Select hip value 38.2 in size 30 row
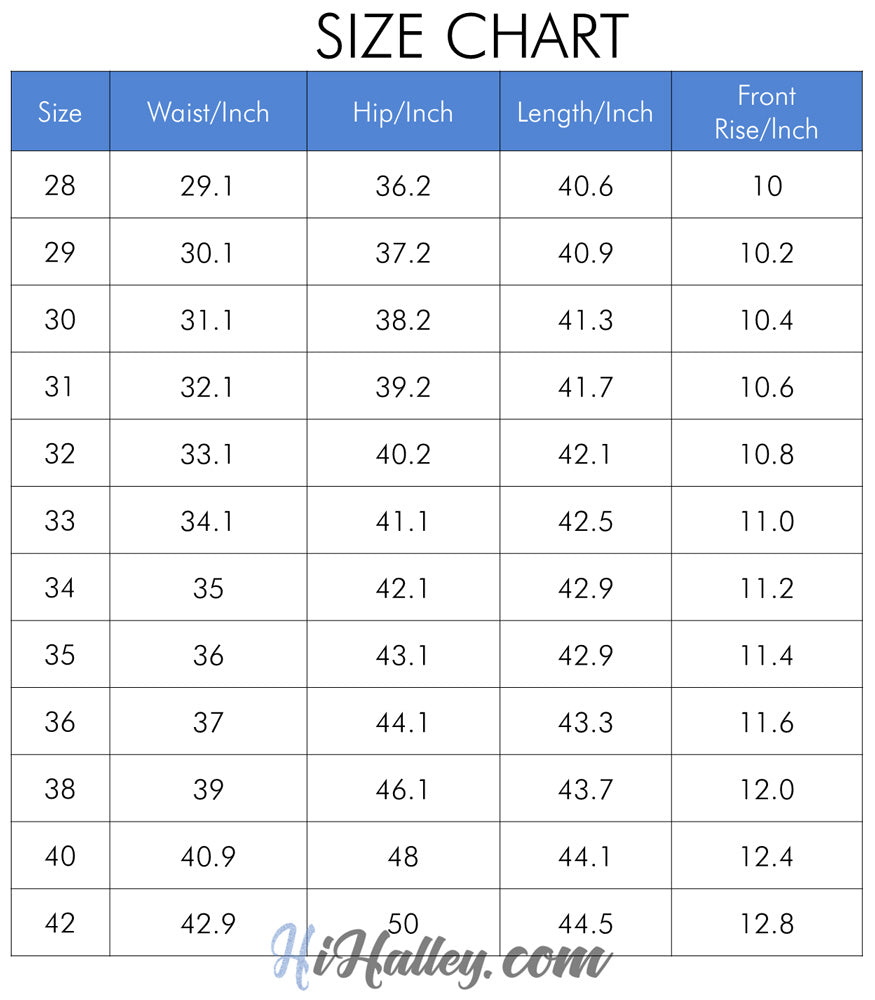Viewport: 875px width, 1000px height. coord(403,320)
